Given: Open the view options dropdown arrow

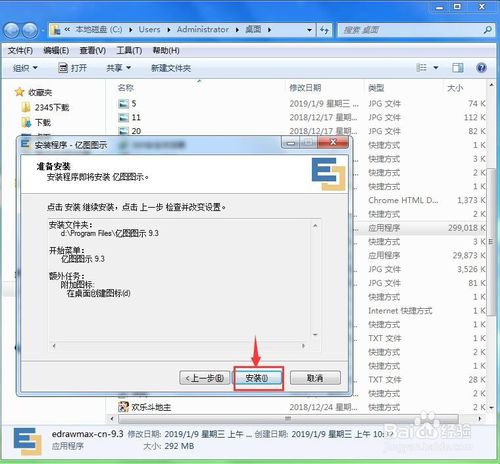Looking at the screenshot, I should (x=436, y=68).
